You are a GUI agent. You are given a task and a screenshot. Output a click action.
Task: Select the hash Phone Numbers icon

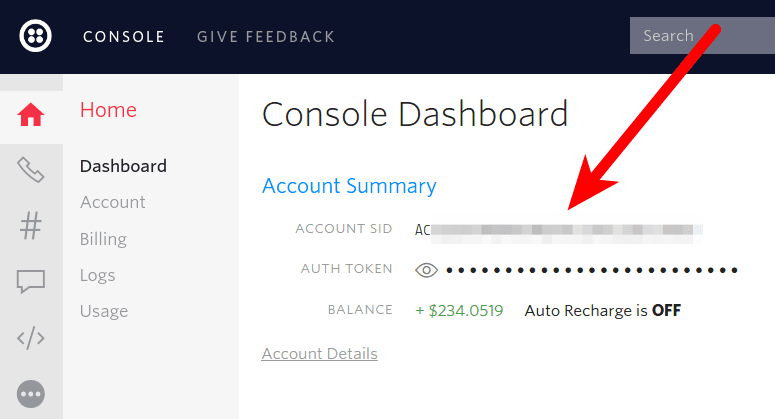tap(31, 226)
